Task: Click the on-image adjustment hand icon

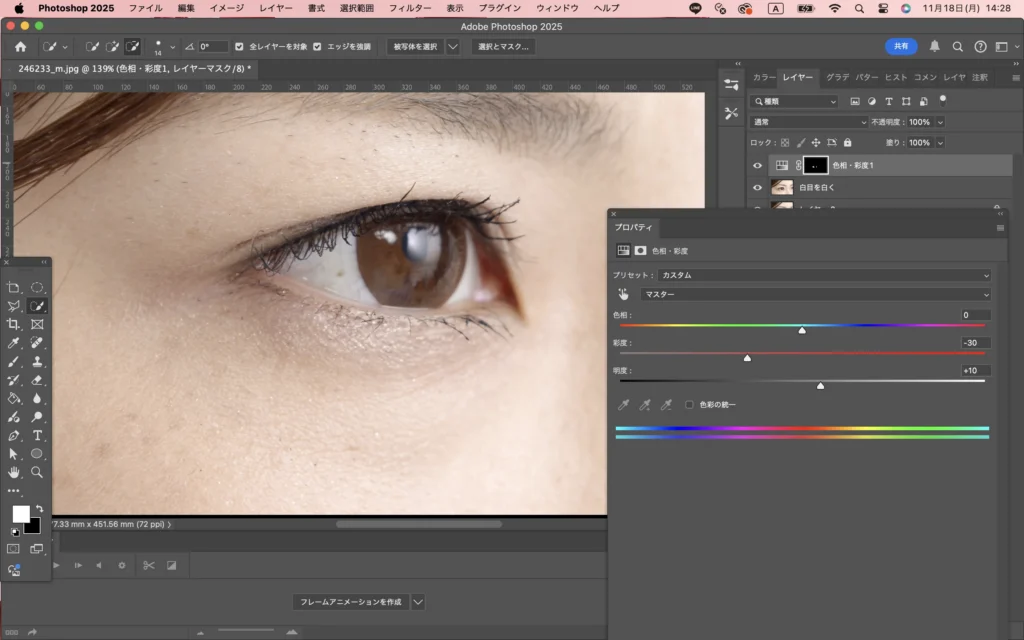Action: [623, 295]
